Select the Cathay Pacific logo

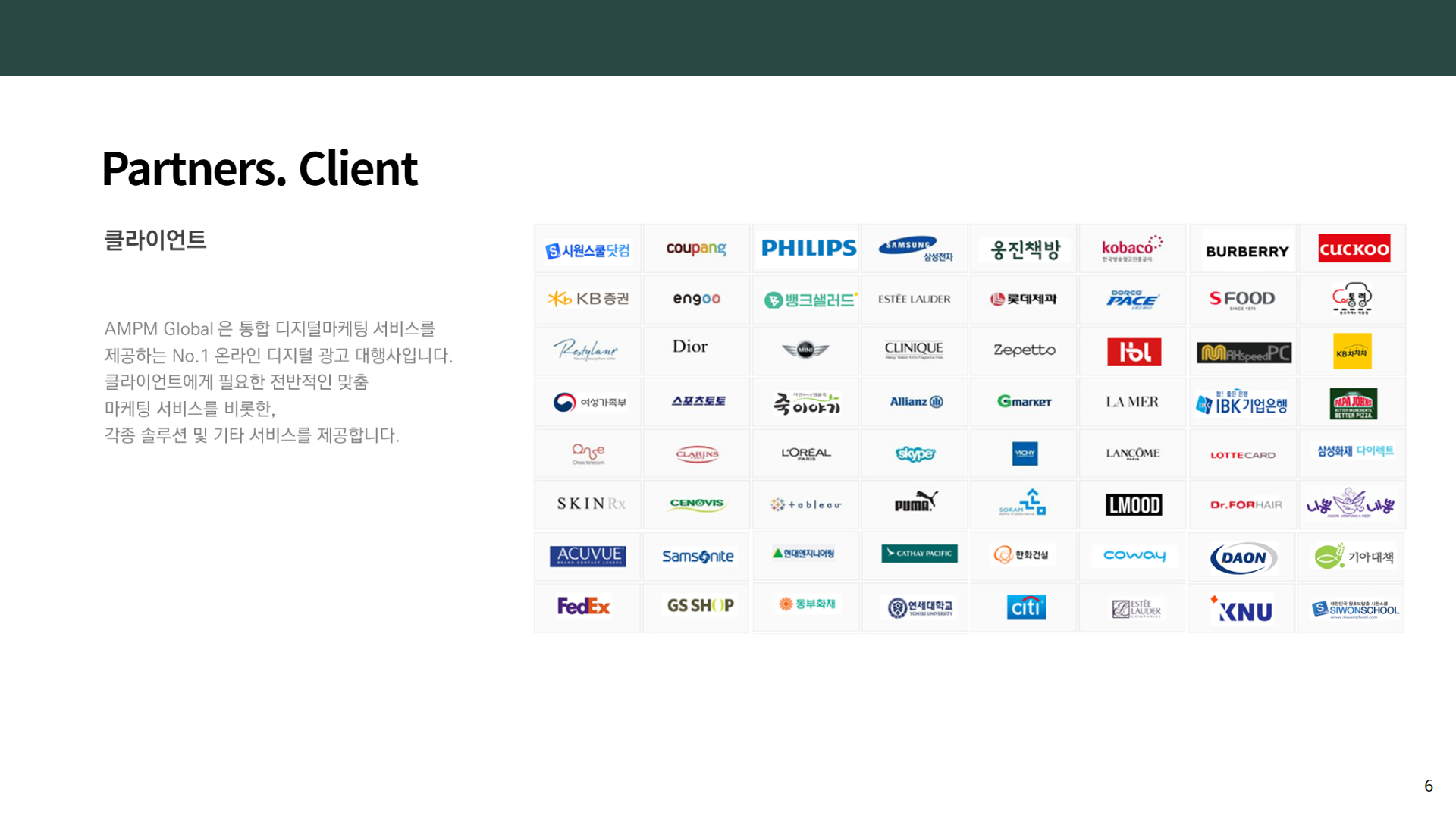coord(919,554)
